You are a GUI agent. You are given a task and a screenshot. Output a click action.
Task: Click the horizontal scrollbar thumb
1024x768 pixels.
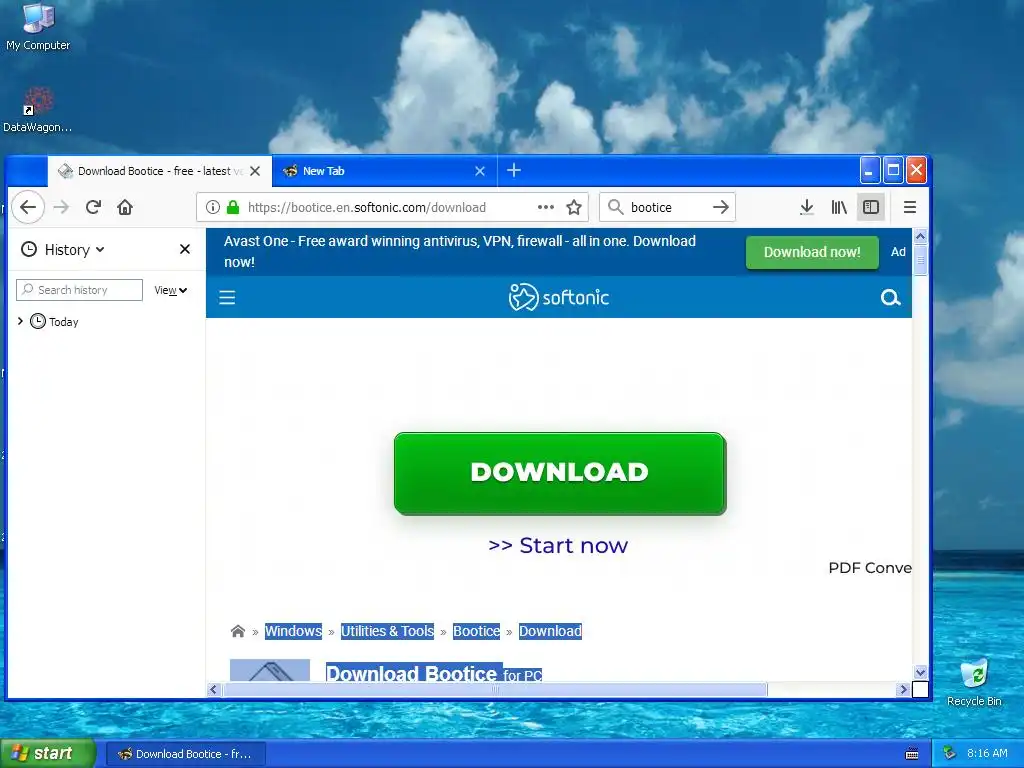pos(495,690)
